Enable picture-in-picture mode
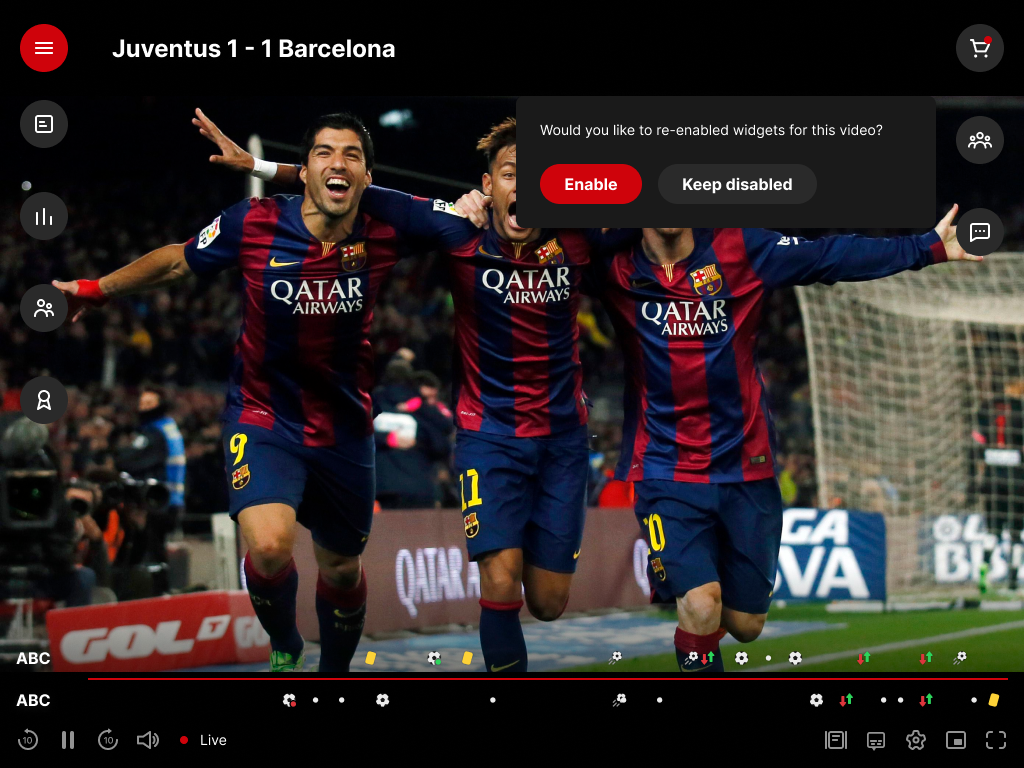 [x=956, y=740]
